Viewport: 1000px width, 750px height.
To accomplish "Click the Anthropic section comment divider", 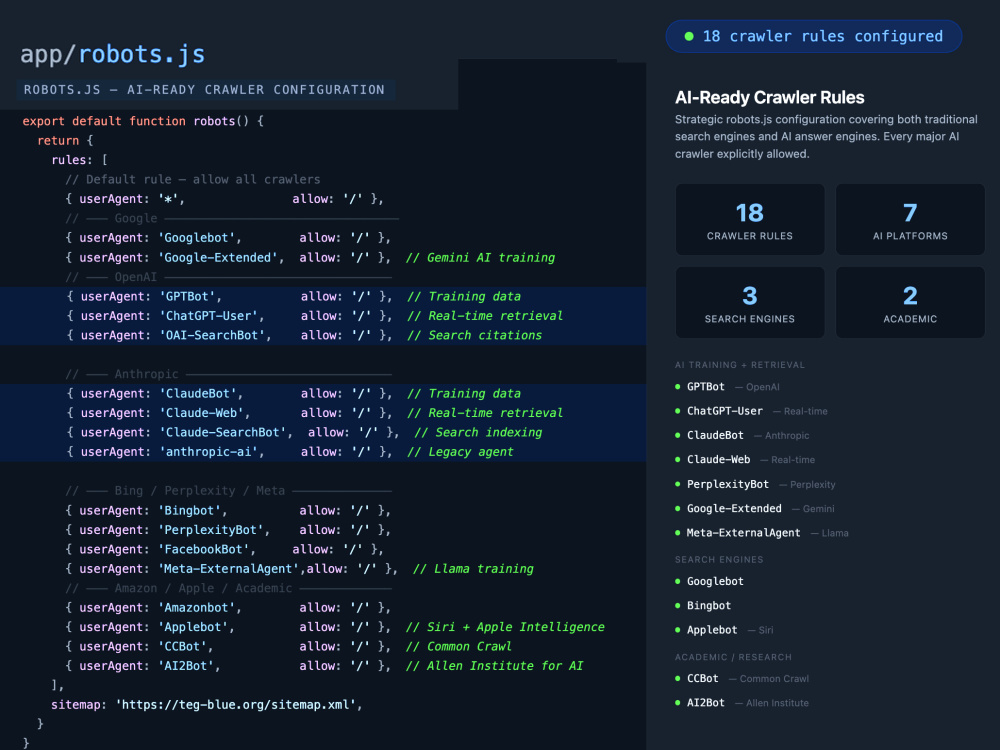I will [228, 374].
